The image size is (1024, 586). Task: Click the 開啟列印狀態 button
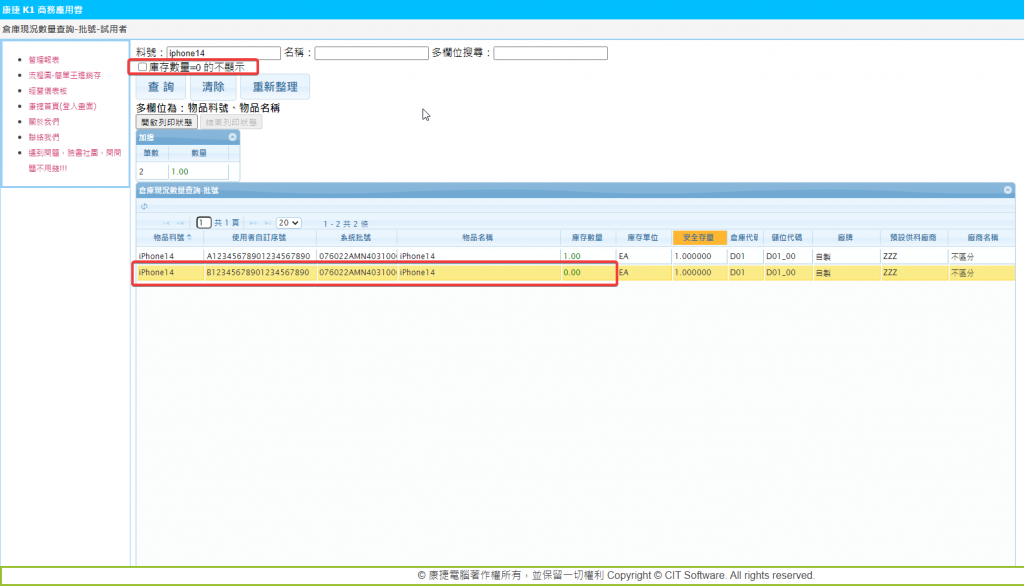167,122
